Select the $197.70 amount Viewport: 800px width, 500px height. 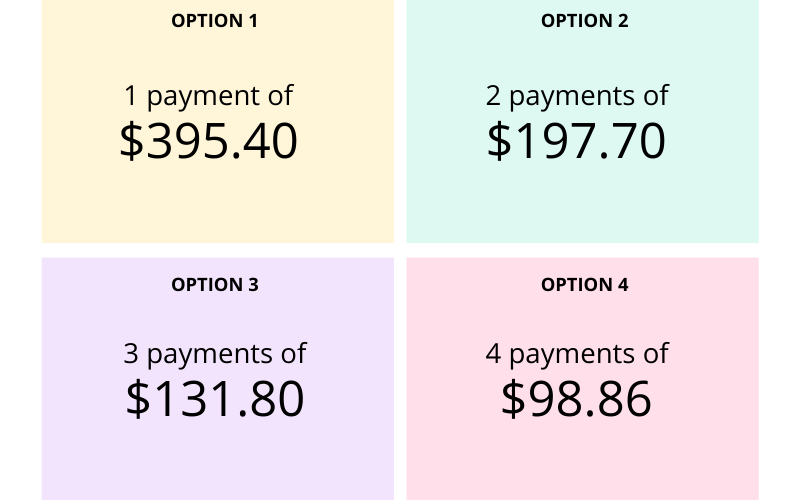pos(576,141)
